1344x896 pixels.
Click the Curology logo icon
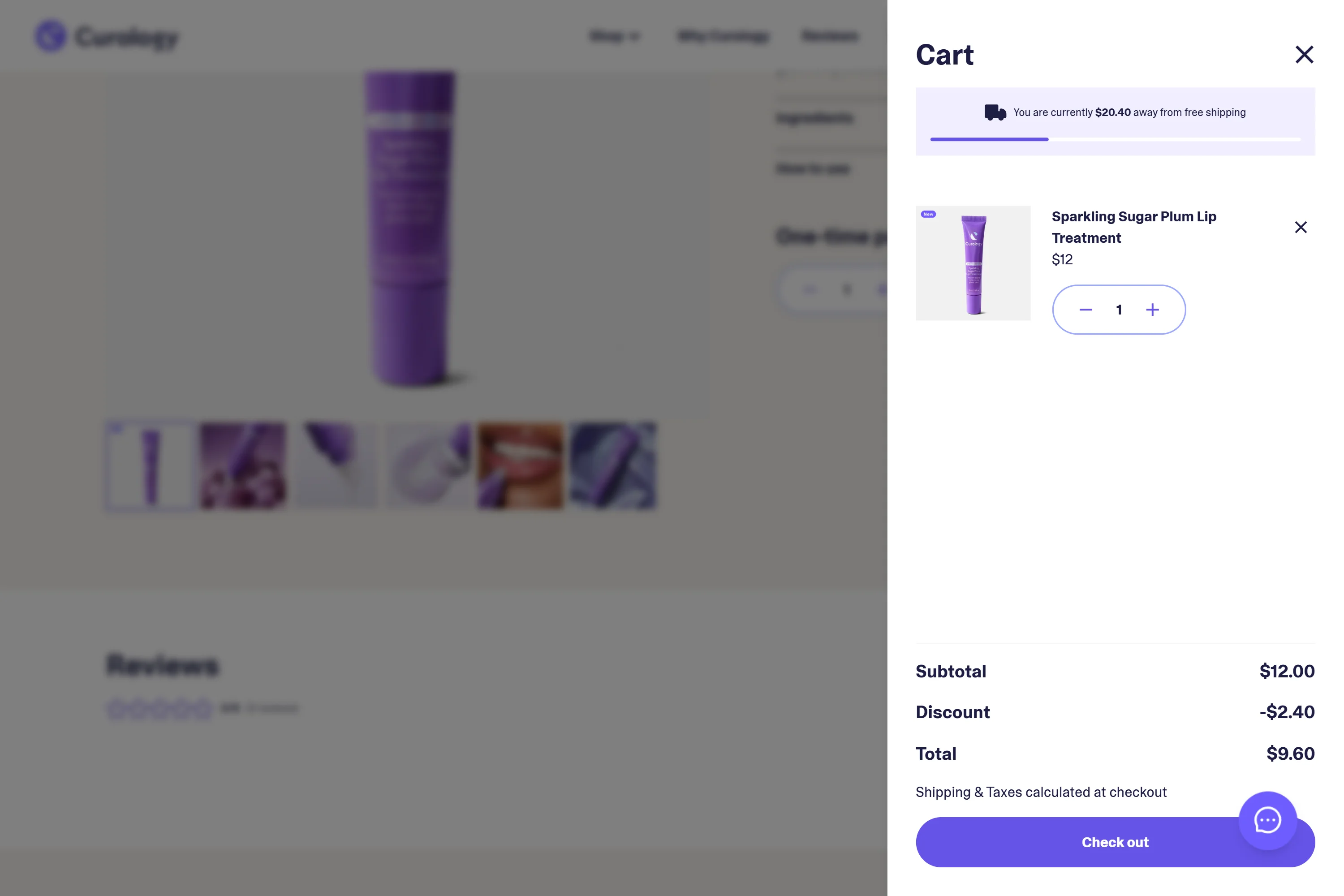click(51, 37)
